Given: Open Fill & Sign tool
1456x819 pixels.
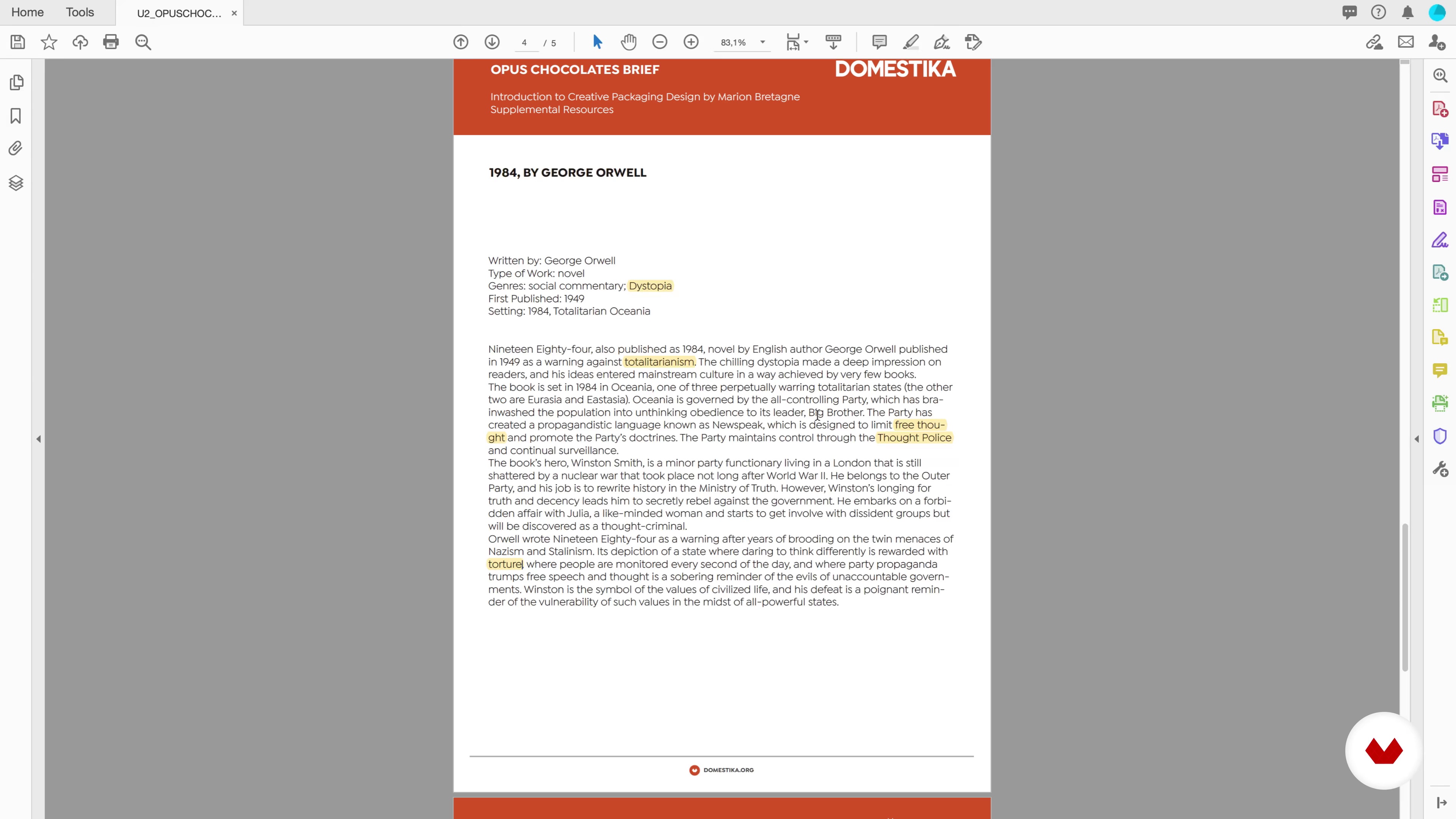Looking at the screenshot, I should coord(1440,240).
